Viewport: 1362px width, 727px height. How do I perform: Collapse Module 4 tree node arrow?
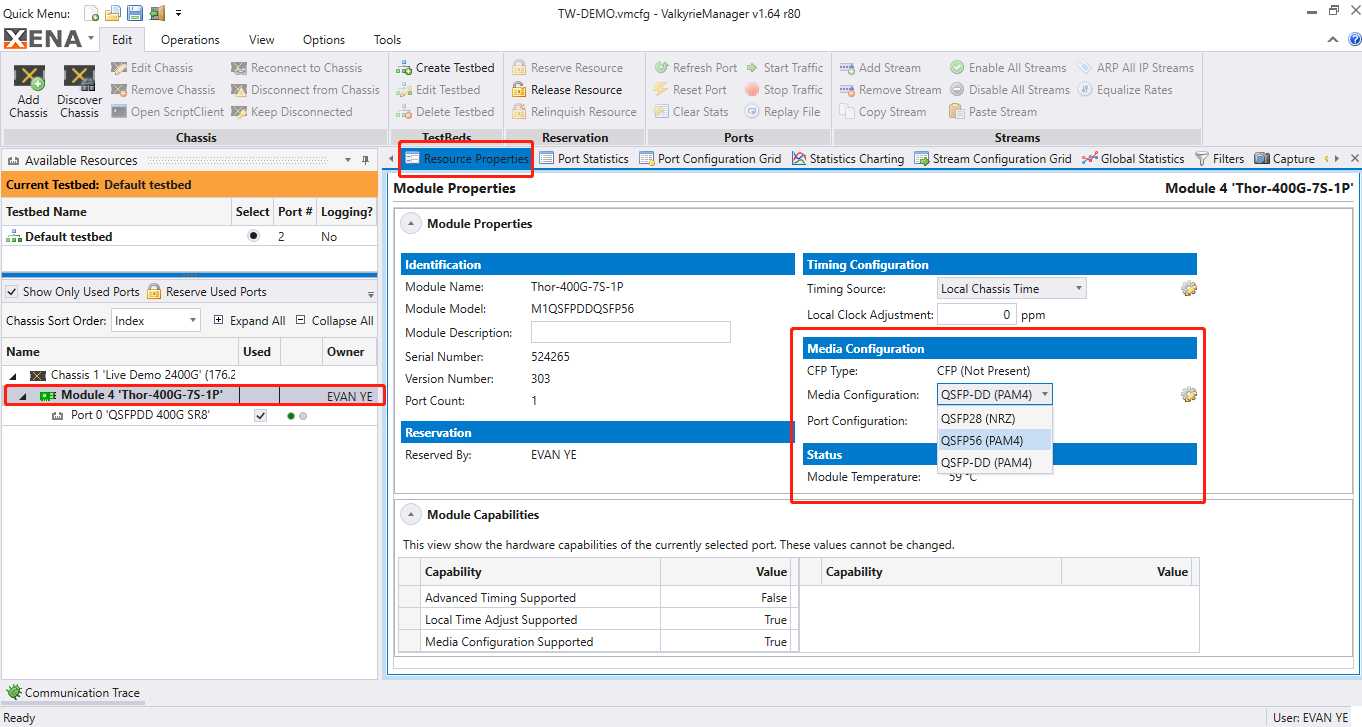click(23, 396)
